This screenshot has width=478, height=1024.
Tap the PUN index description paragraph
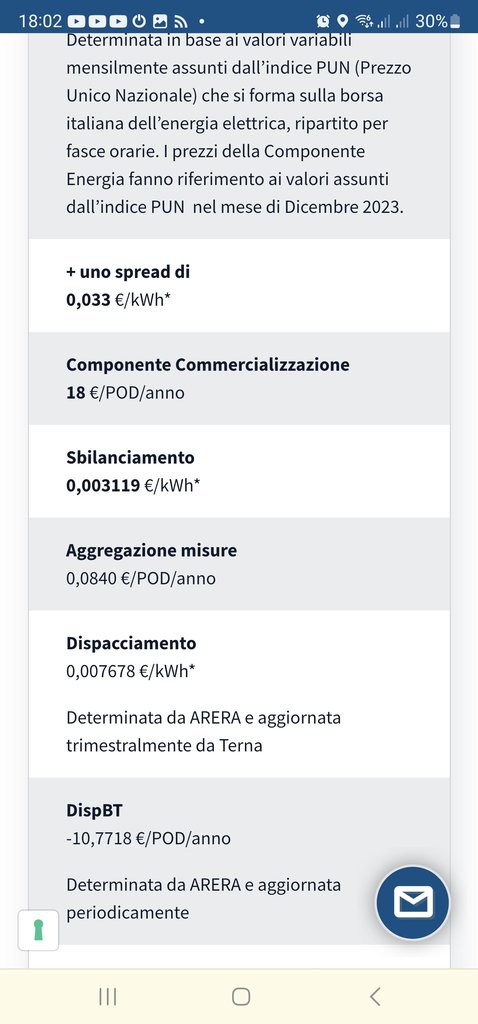coord(239,123)
